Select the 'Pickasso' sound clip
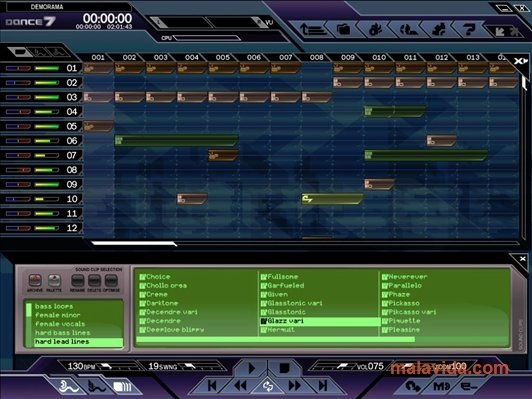The height and width of the screenshot is (399, 532). point(401,303)
